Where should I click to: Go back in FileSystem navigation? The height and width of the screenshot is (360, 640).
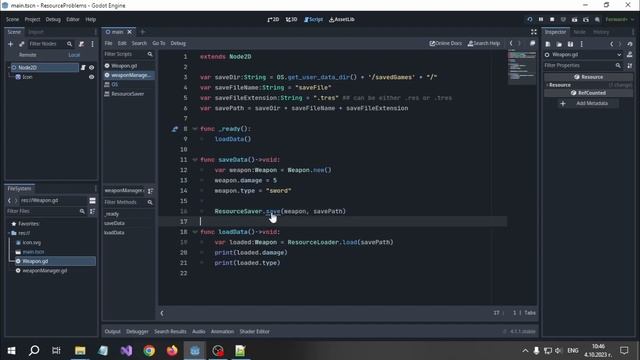(x=9, y=200)
